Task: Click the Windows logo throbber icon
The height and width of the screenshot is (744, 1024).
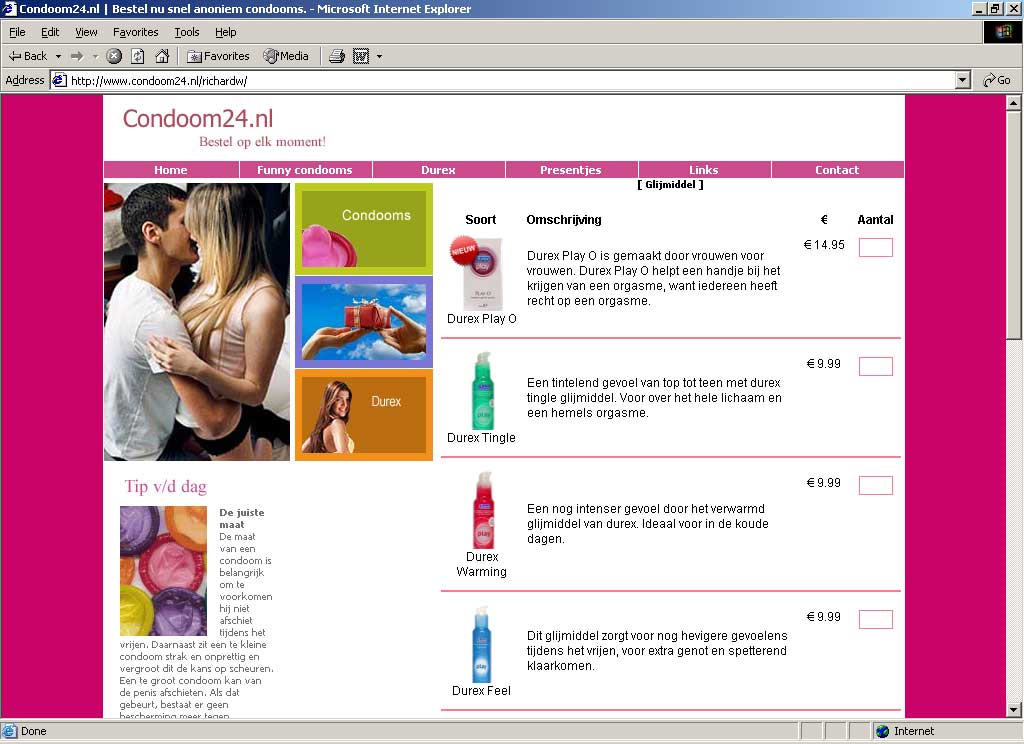Action: click(1002, 32)
